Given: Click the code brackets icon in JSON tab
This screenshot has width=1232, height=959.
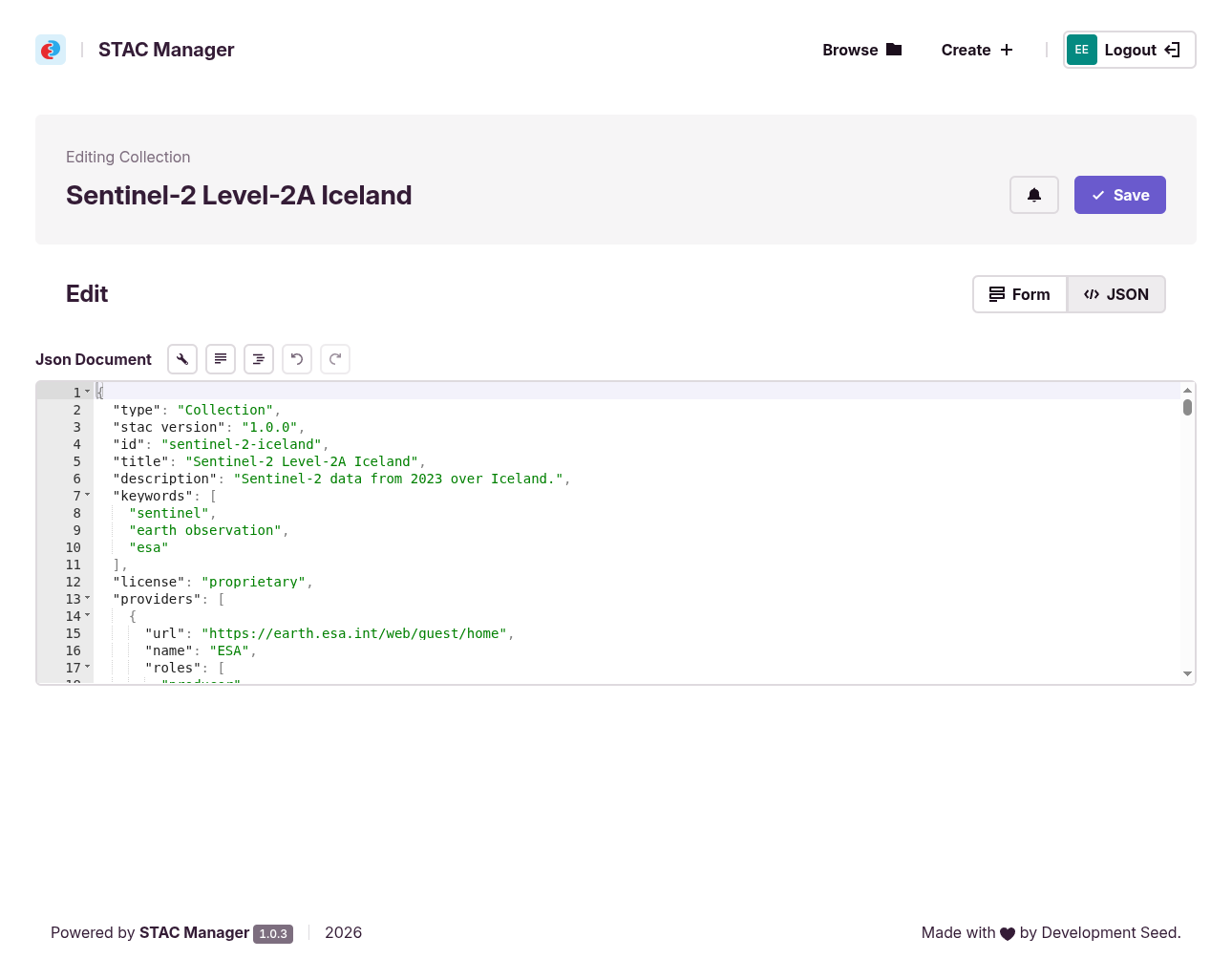Looking at the screenshot, I should [x=1092, y=294].
